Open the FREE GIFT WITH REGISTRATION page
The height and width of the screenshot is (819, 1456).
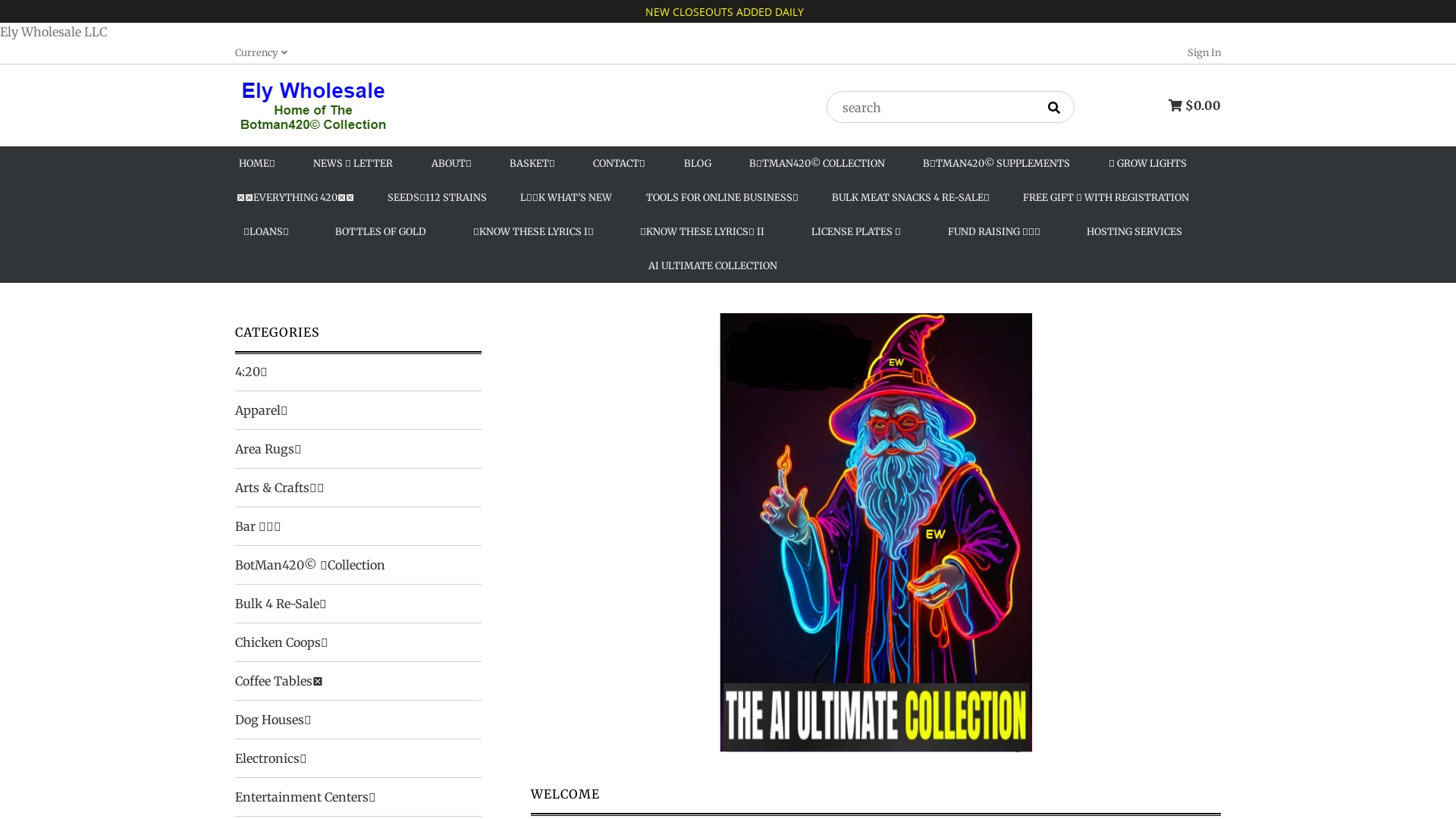(1105, 197)
